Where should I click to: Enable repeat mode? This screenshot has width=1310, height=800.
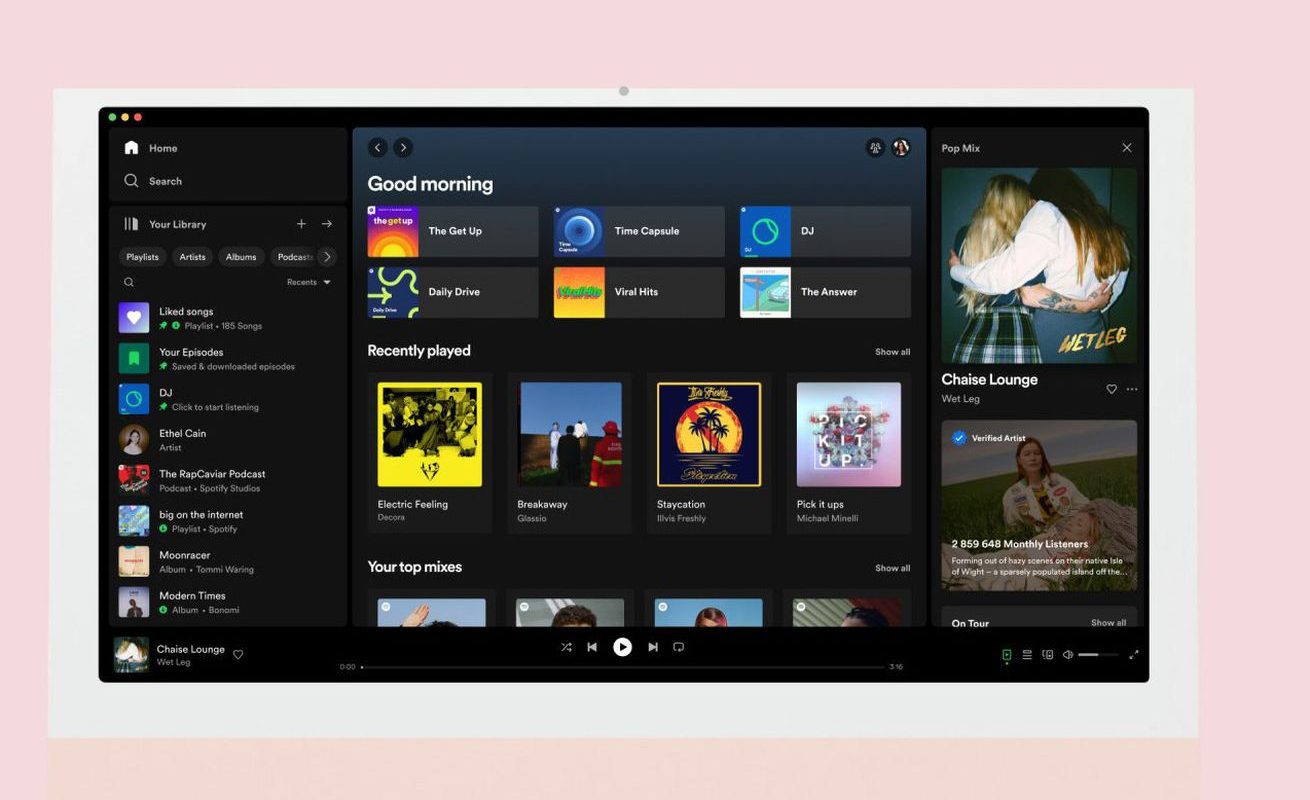(x=678, y=647)
